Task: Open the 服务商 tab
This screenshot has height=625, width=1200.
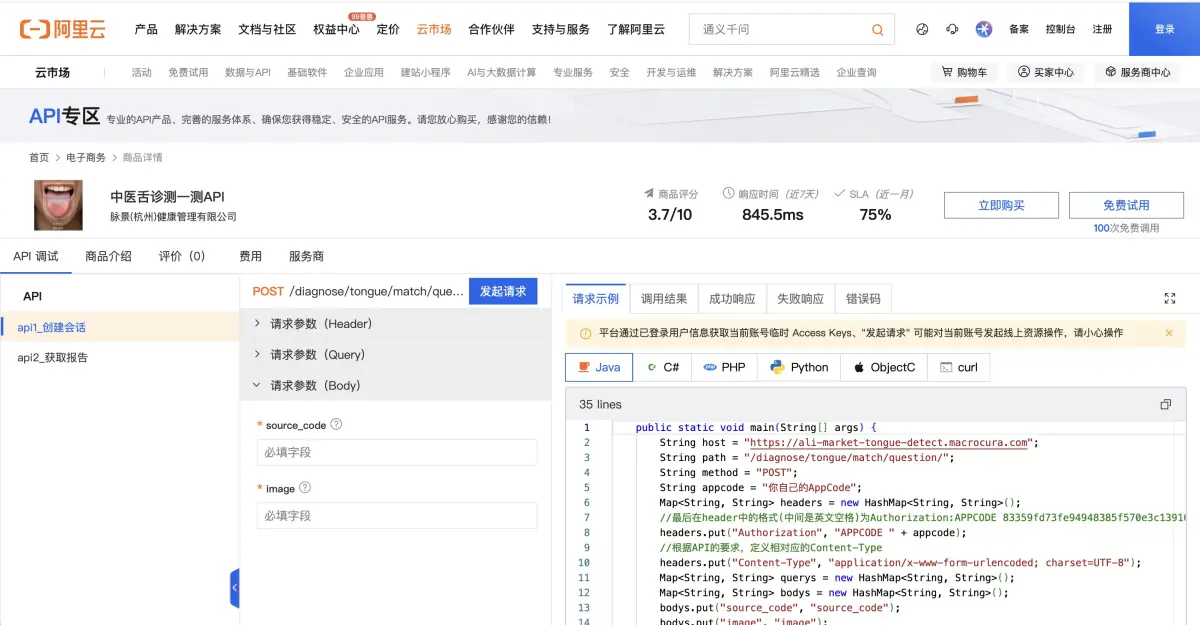Action: coord(306,256)
